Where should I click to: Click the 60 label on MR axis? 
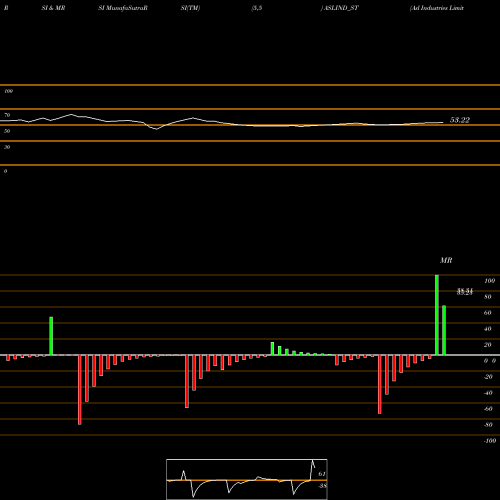tap(488, 313)
